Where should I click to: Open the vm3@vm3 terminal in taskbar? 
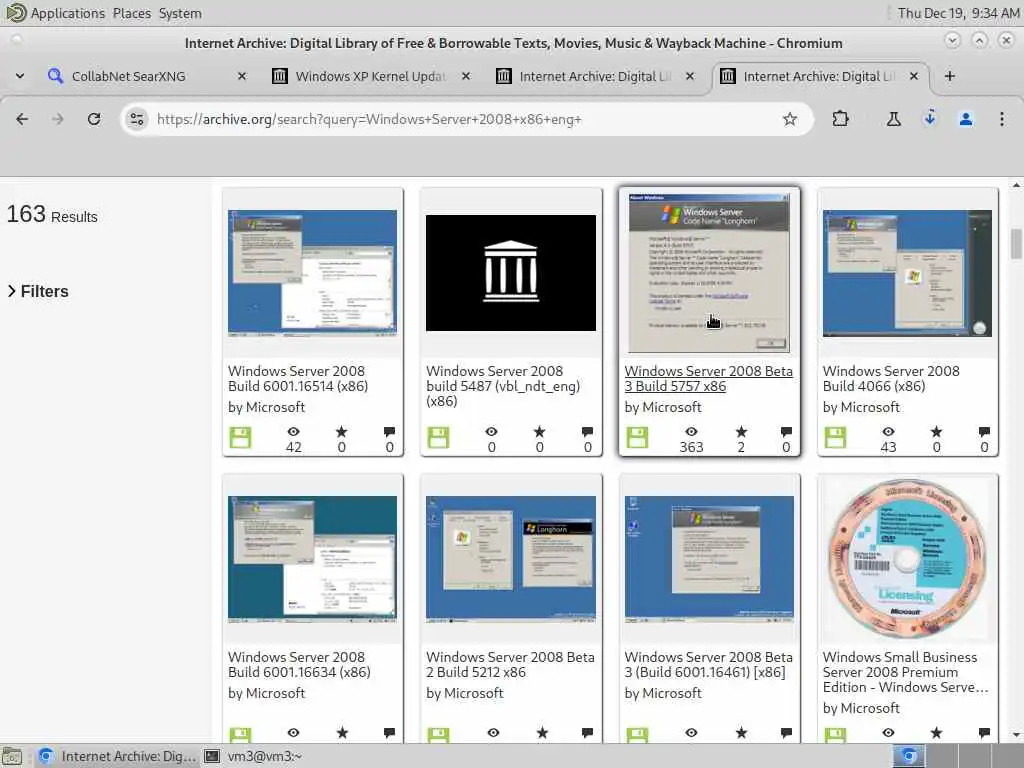254,756
